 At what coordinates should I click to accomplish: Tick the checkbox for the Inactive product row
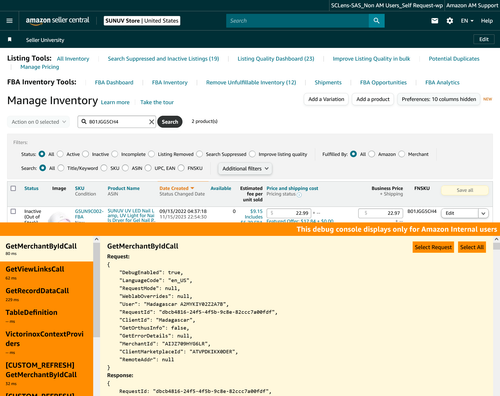click(x=13, y=211)
